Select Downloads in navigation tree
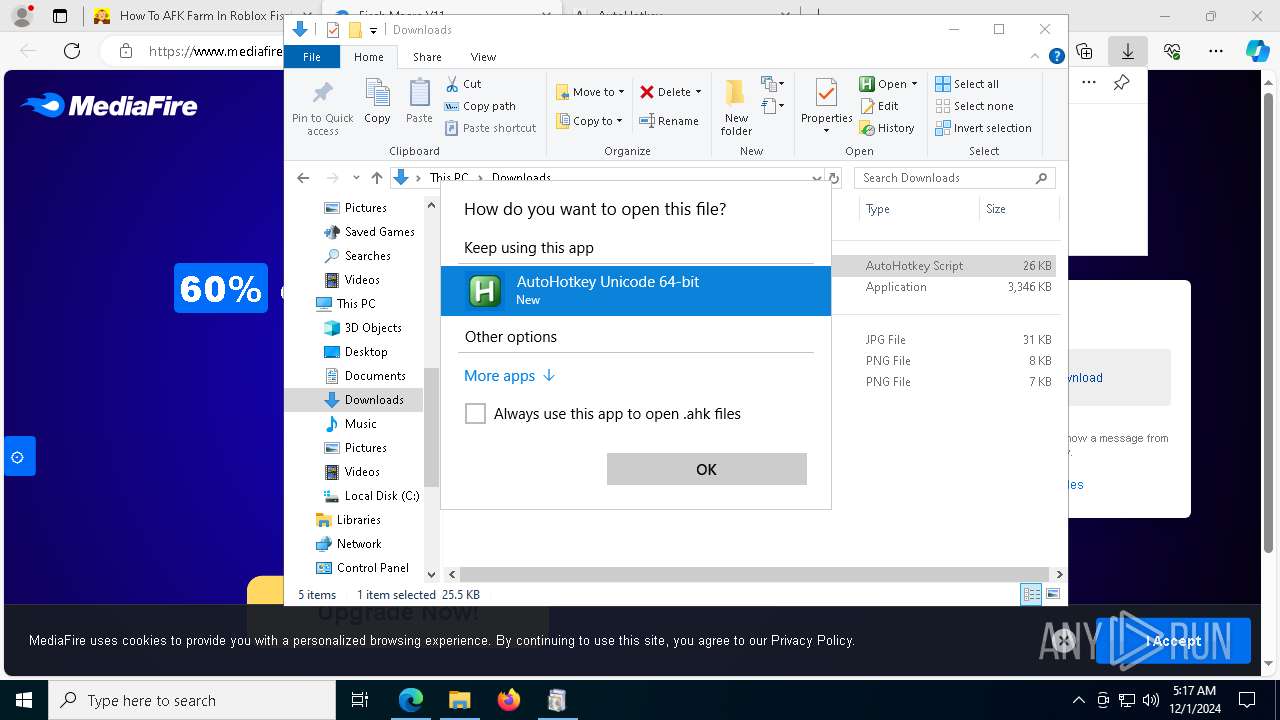 coord(364,400)
